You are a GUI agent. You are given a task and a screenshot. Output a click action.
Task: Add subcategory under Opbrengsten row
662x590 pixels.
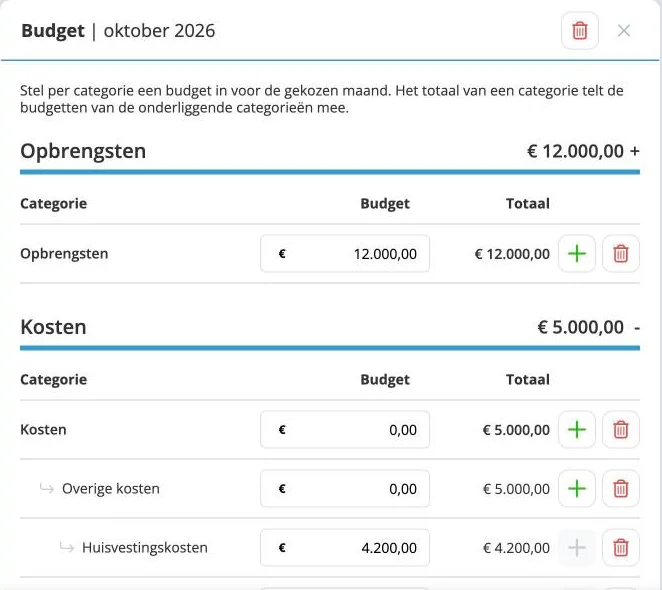(577, 253)
